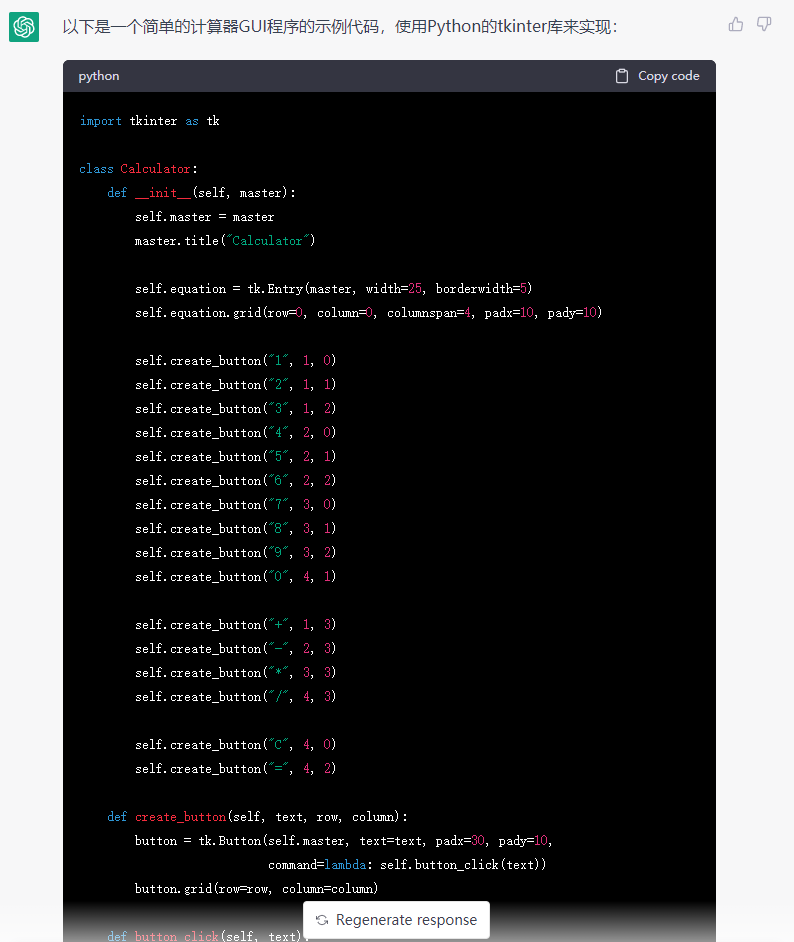This screenshot has height=942, width=794.
Task: Click the create_button("/", 4, 3) line
Action: coord(235,697)
